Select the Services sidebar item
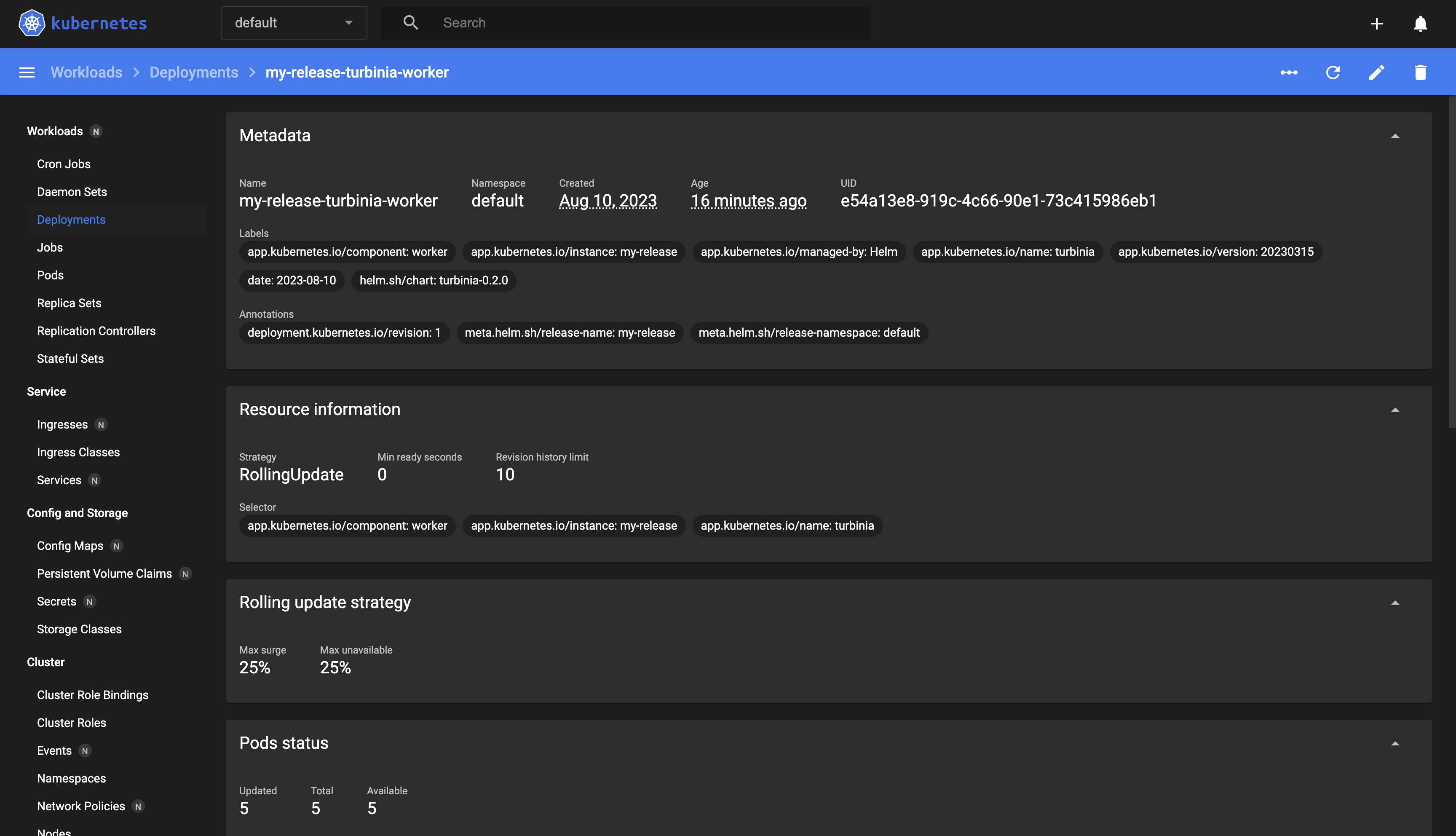The width and height of the screenshot is (1456, 836). (x=58, y=480)
